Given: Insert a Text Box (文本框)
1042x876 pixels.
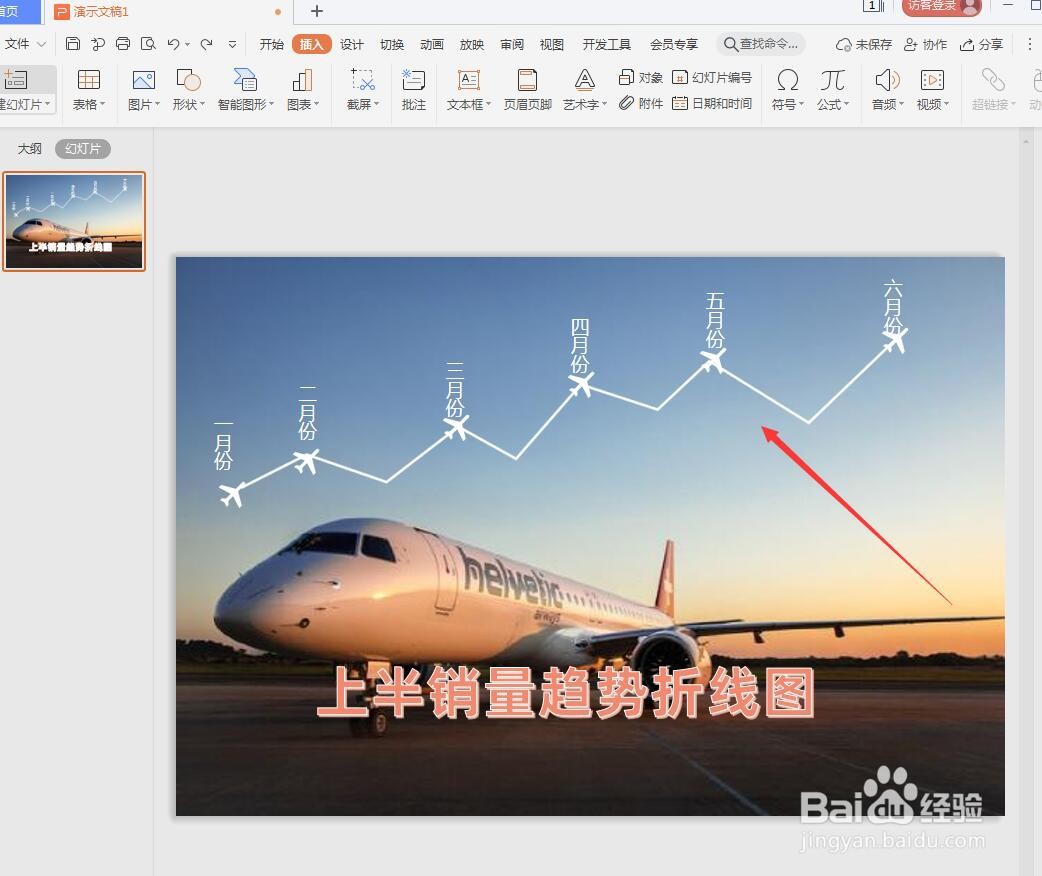Looking at the screenshot, I should coord(469,89).
